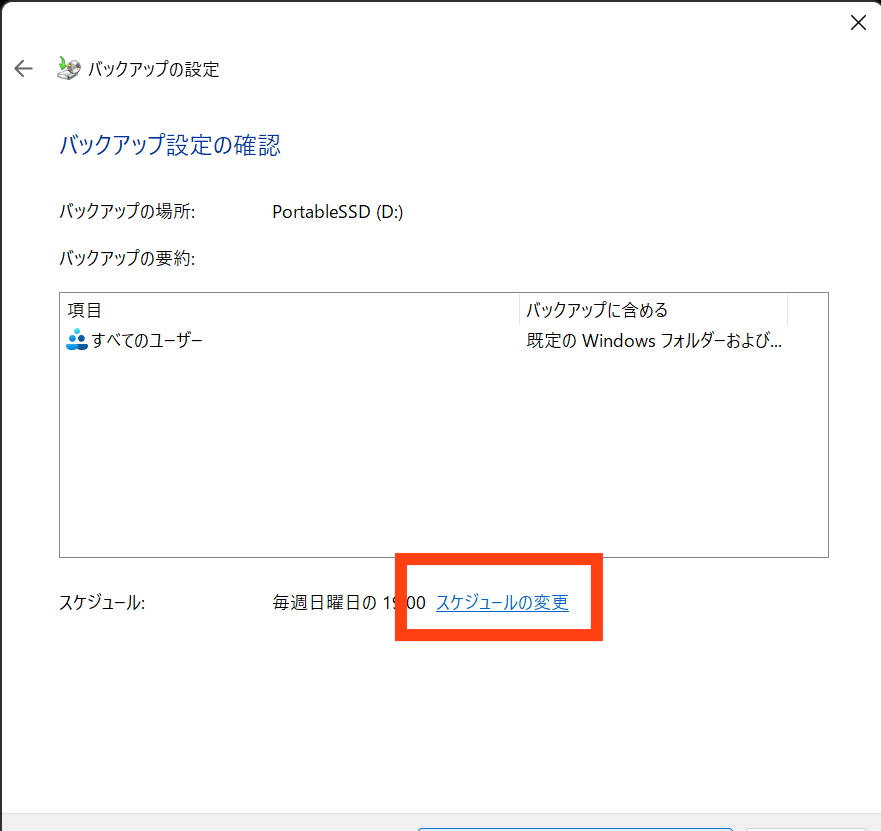Image resolution: width=881 pixels, height=831 pixels.
Task: Click the back arrow in the wizard header
Action: 23,69
